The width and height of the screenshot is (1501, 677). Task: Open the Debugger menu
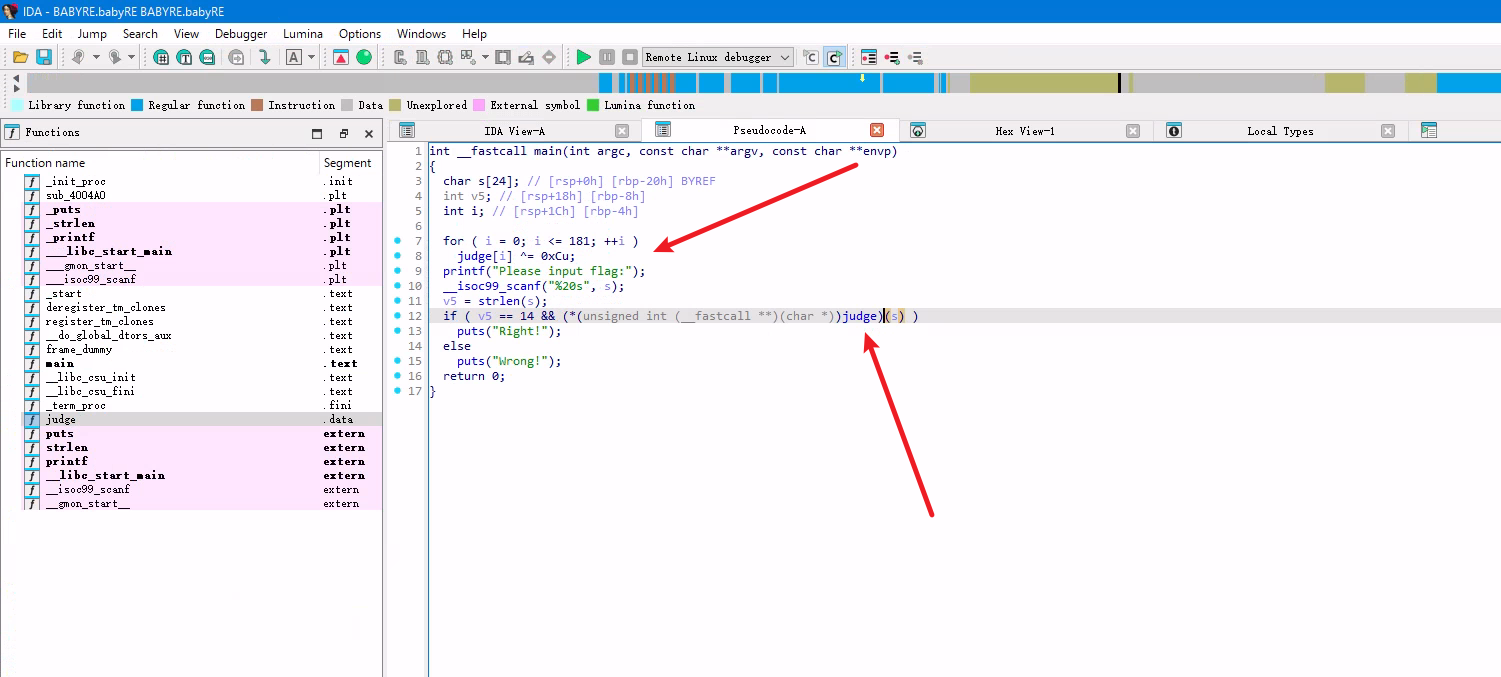click(x=241, y=34)
